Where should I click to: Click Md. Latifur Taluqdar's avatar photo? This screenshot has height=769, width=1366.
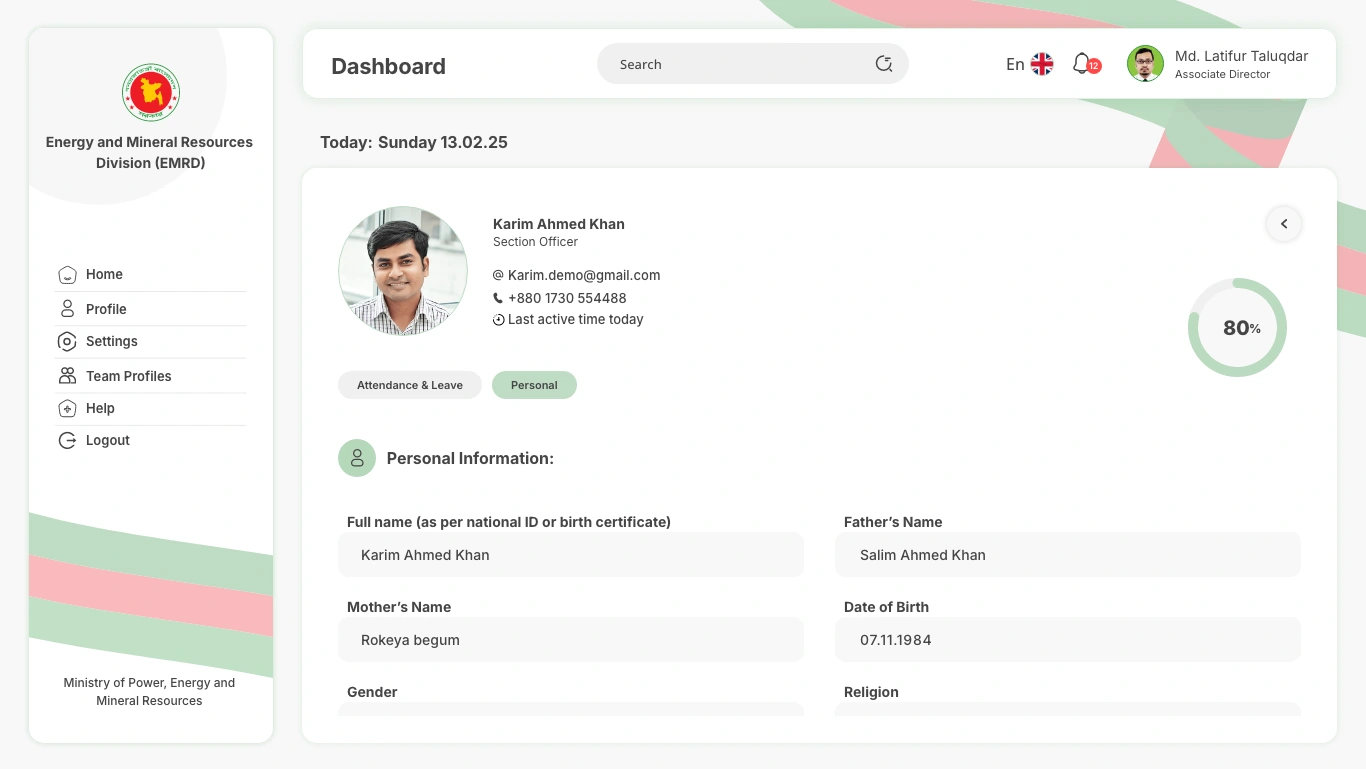click(x=1145, y=64)
